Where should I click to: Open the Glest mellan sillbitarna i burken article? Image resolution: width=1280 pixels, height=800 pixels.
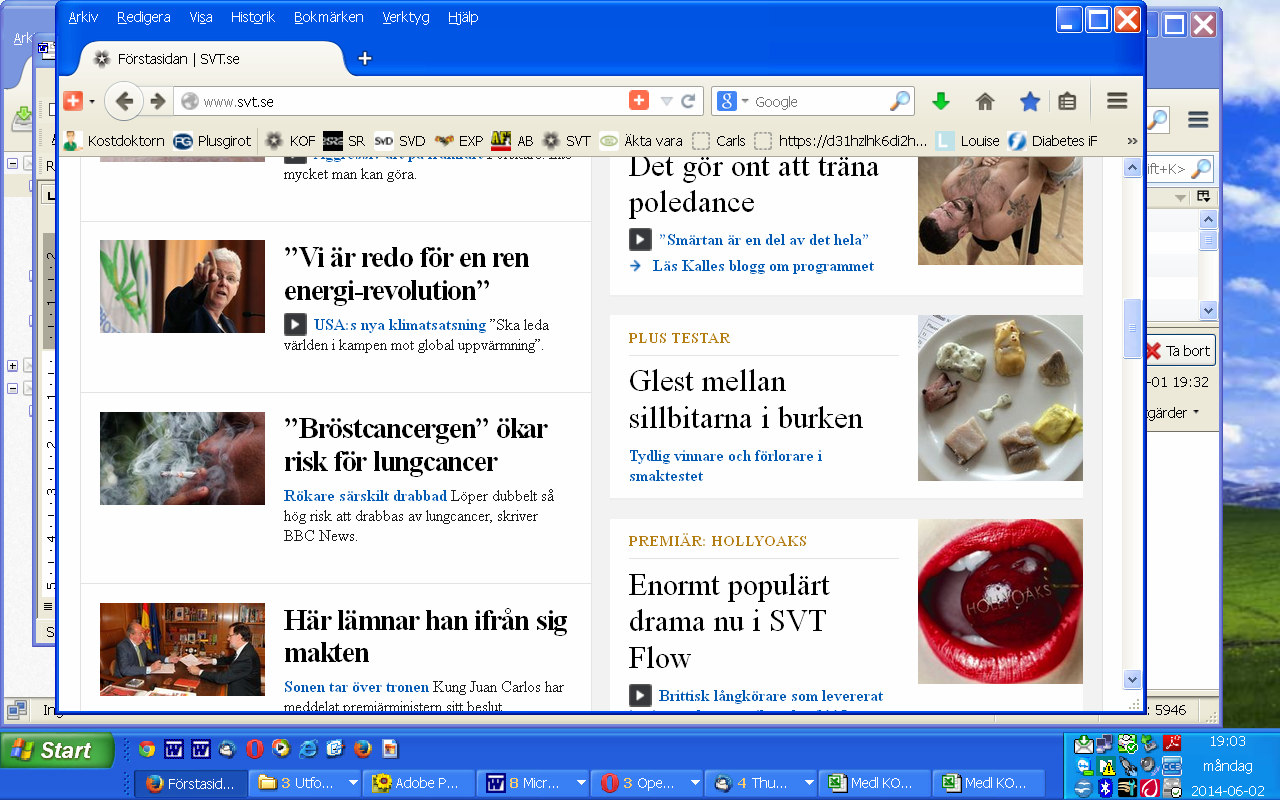pyautogui.click(x=746, y=399)
